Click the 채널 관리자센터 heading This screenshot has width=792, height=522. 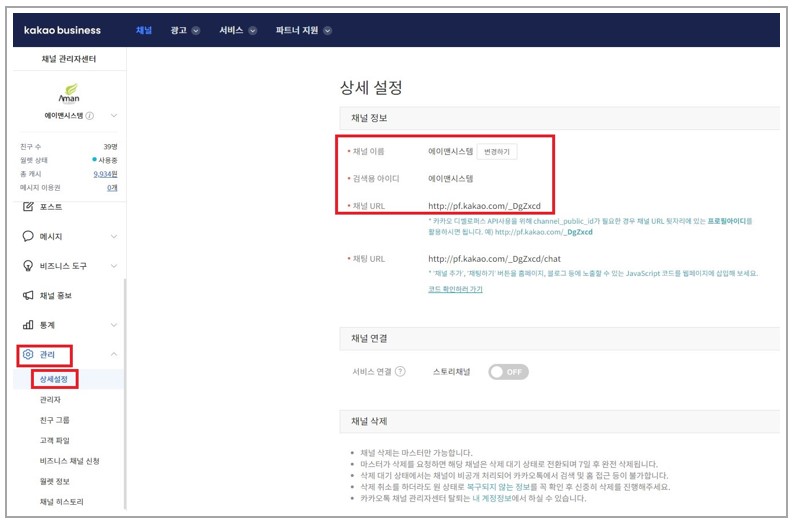tap(69, 59)
